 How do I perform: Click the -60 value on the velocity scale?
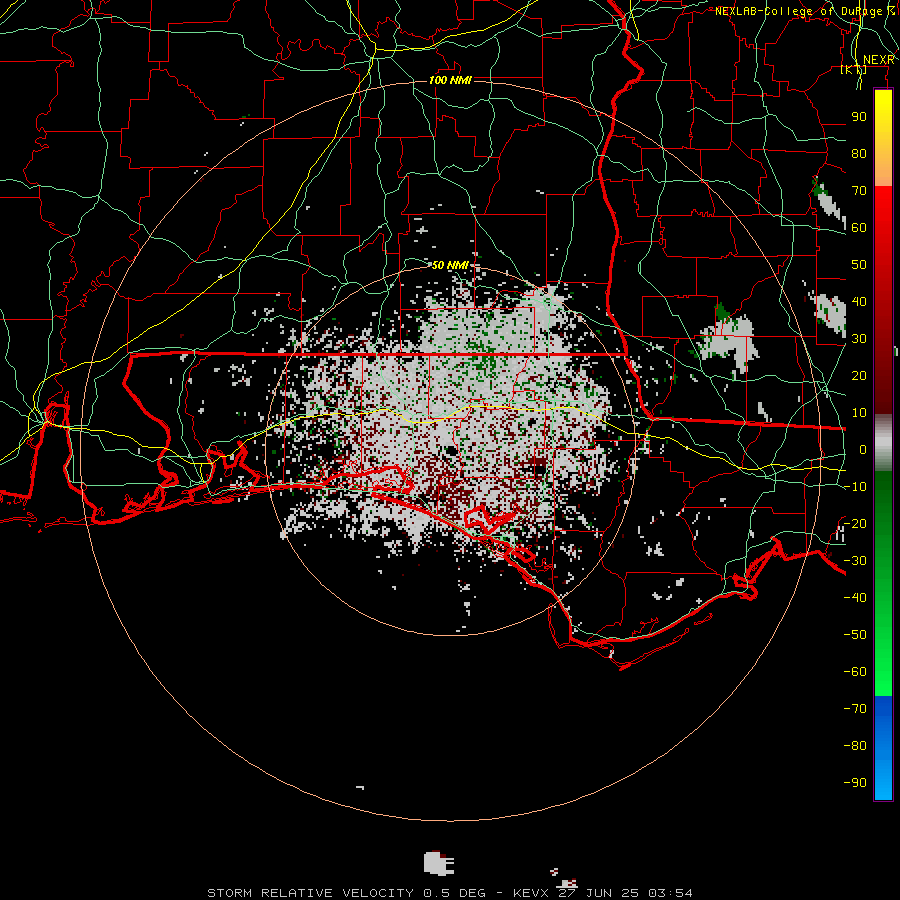click(855, 672)
